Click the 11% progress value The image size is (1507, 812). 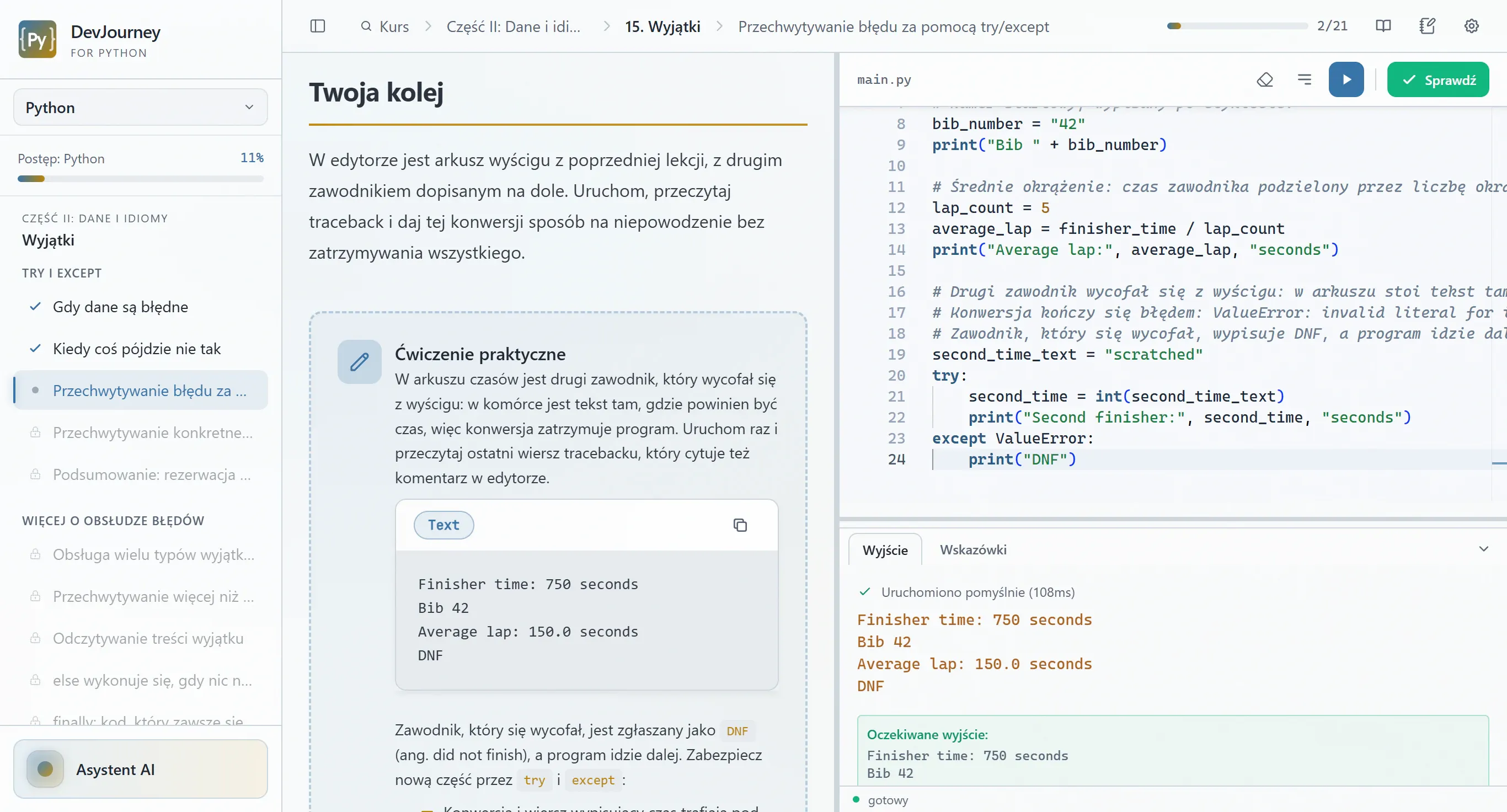pyautogui.click(x=252, y=158)
